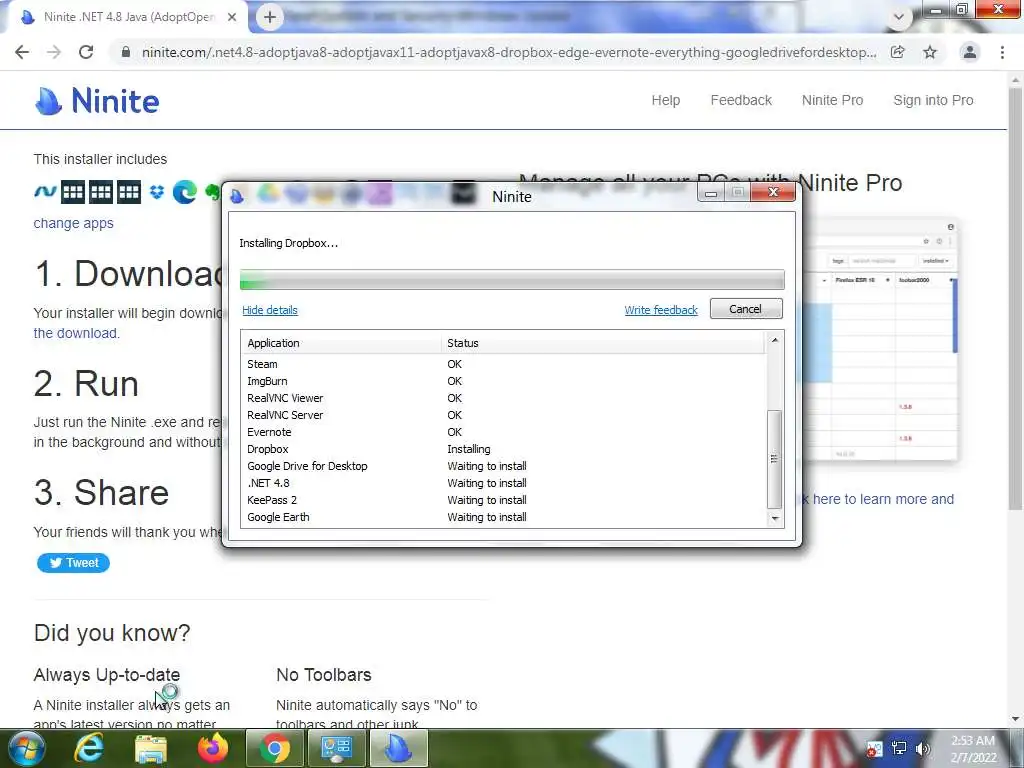Click Sign into Pro
The width and height of the screenshot is (1024, 768).
(x=933, y=101)
